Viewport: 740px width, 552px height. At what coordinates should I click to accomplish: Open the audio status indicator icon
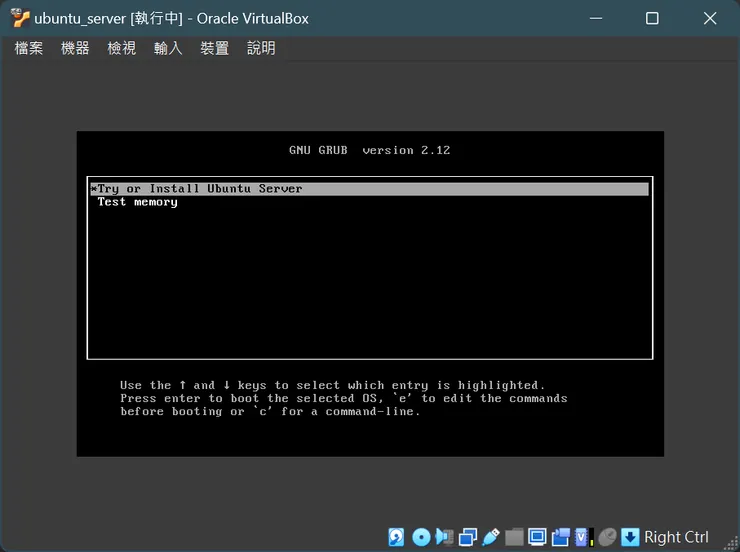[x=444, y=537]
